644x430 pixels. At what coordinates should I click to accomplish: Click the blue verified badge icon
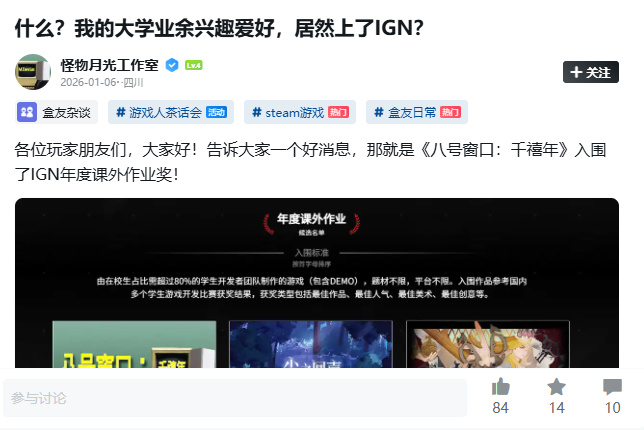(172, 65)
